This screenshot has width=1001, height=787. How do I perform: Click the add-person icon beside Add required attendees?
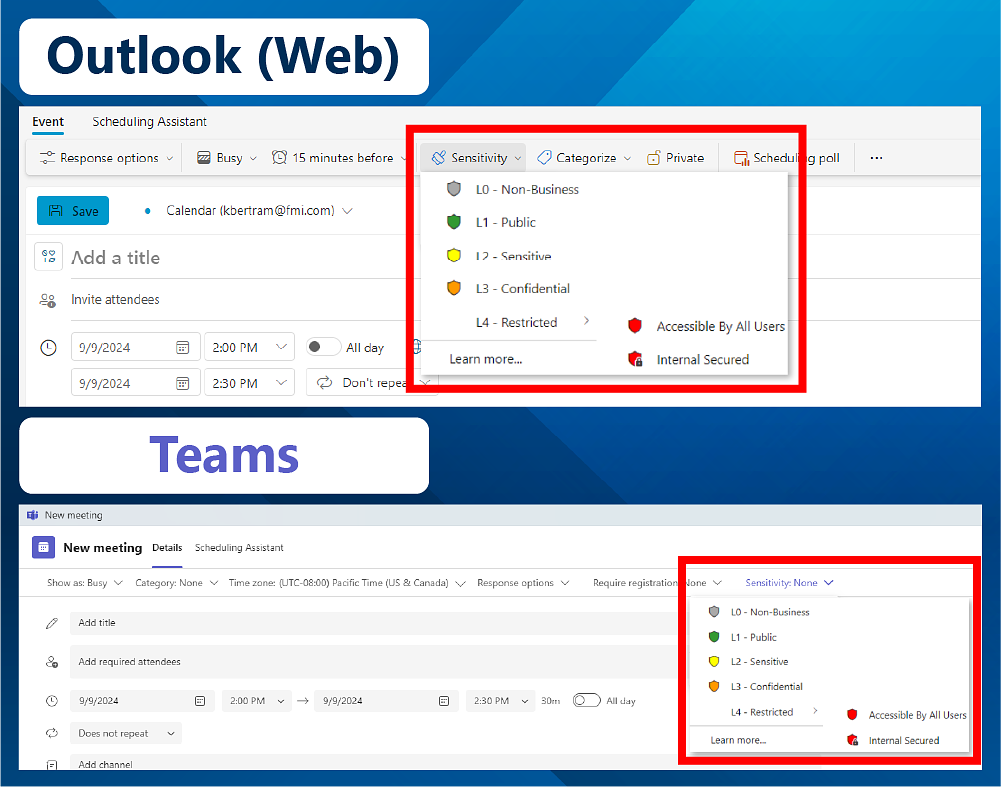click(x=52, y=662)
